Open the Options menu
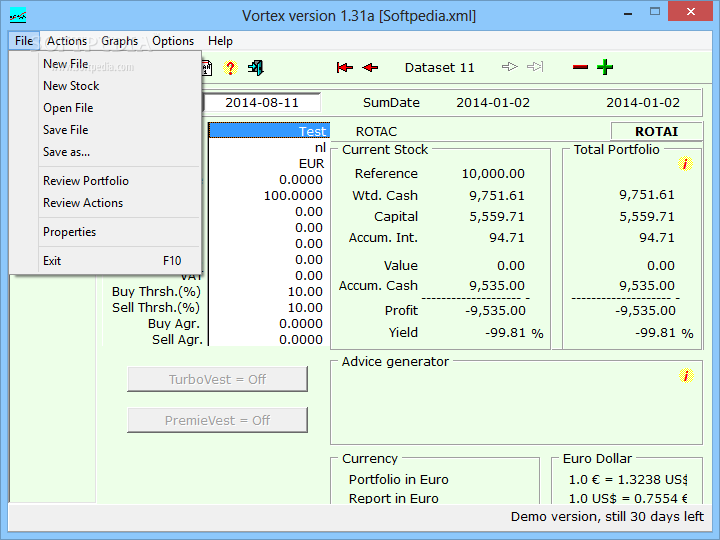 pyautogui.click(x=173, y=41)
